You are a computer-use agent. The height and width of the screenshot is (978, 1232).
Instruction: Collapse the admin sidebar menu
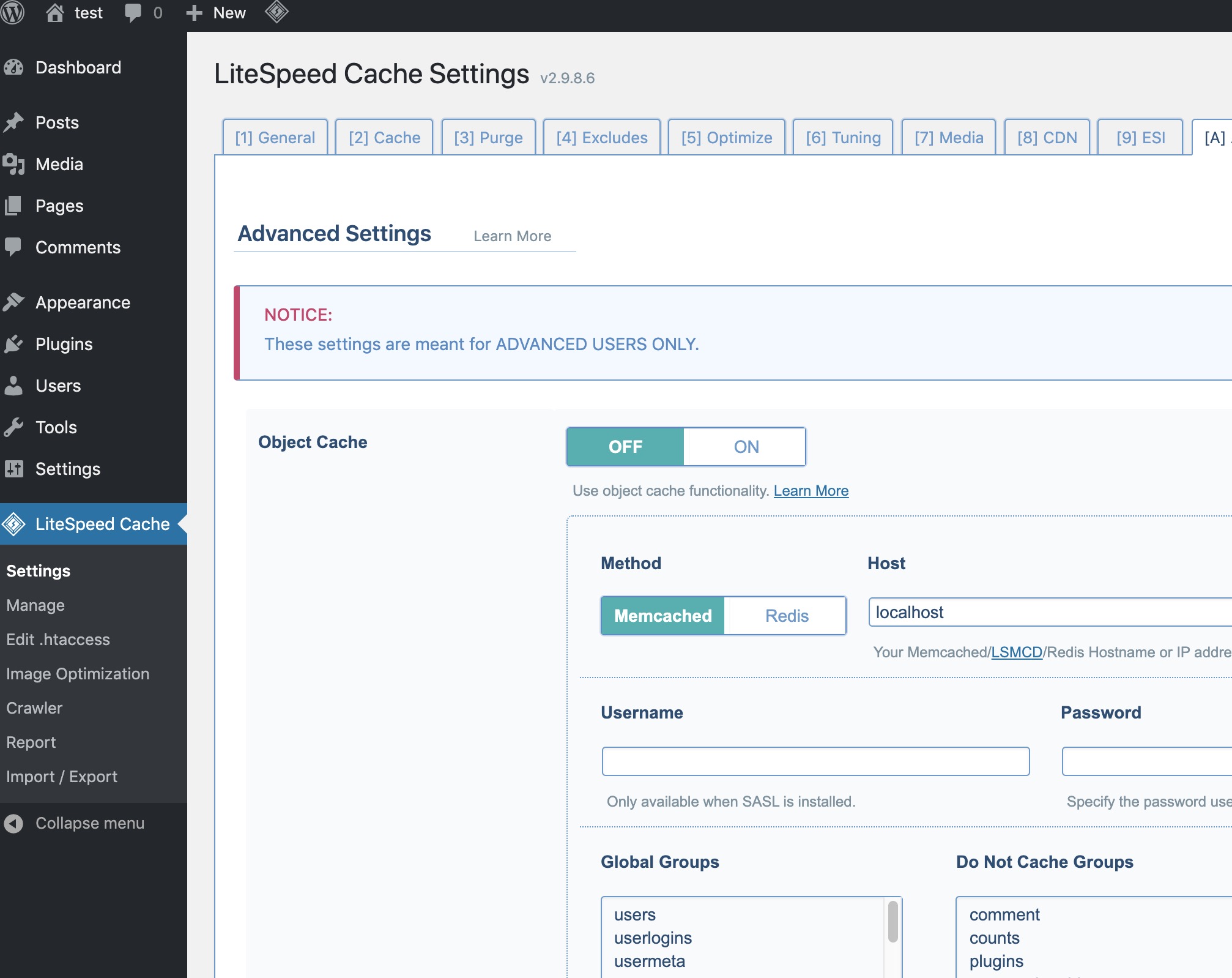[75, 823]
